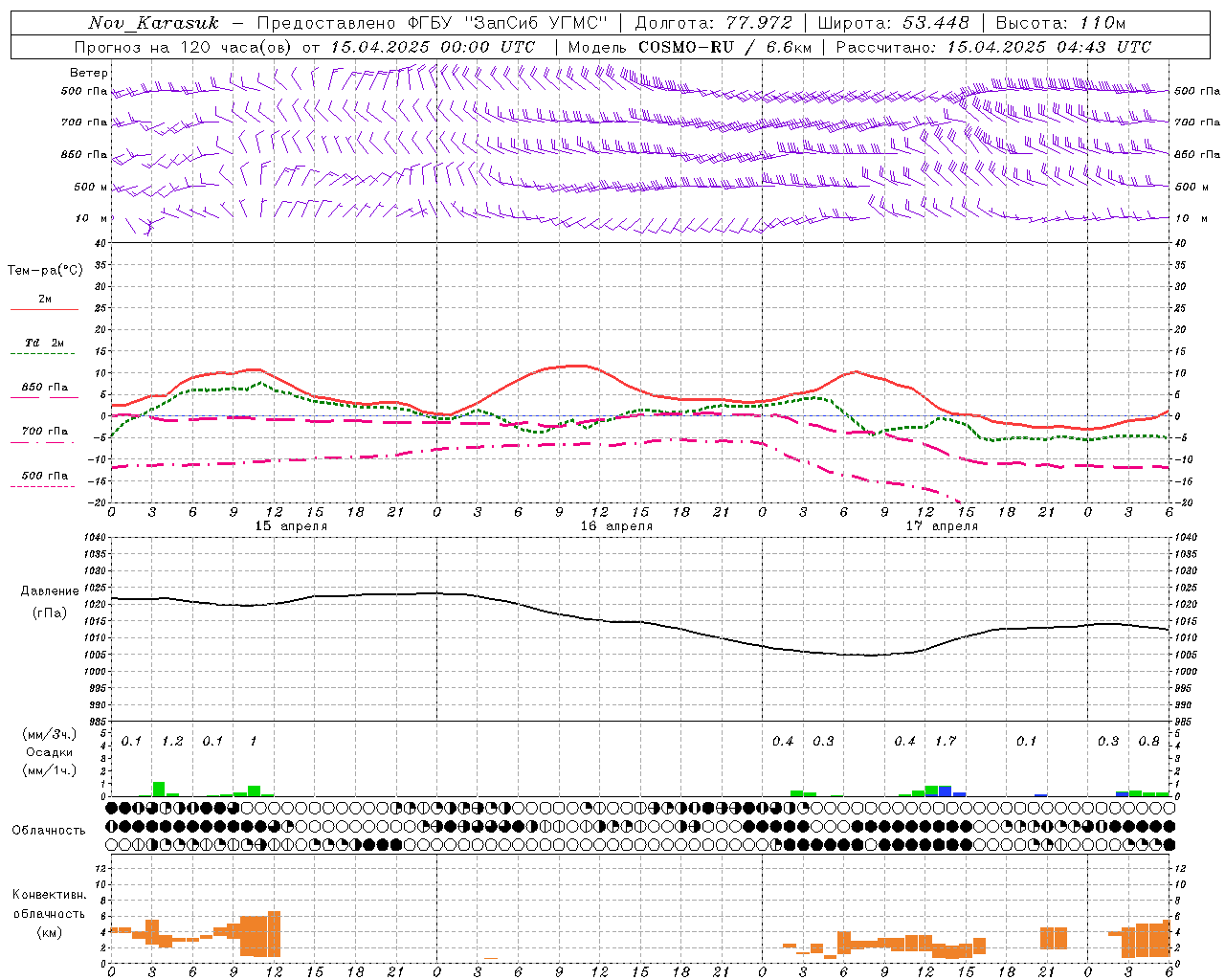Click the Давление pressure label
1225x980 pixels.
pyautogui.click(x=50, y=591)
